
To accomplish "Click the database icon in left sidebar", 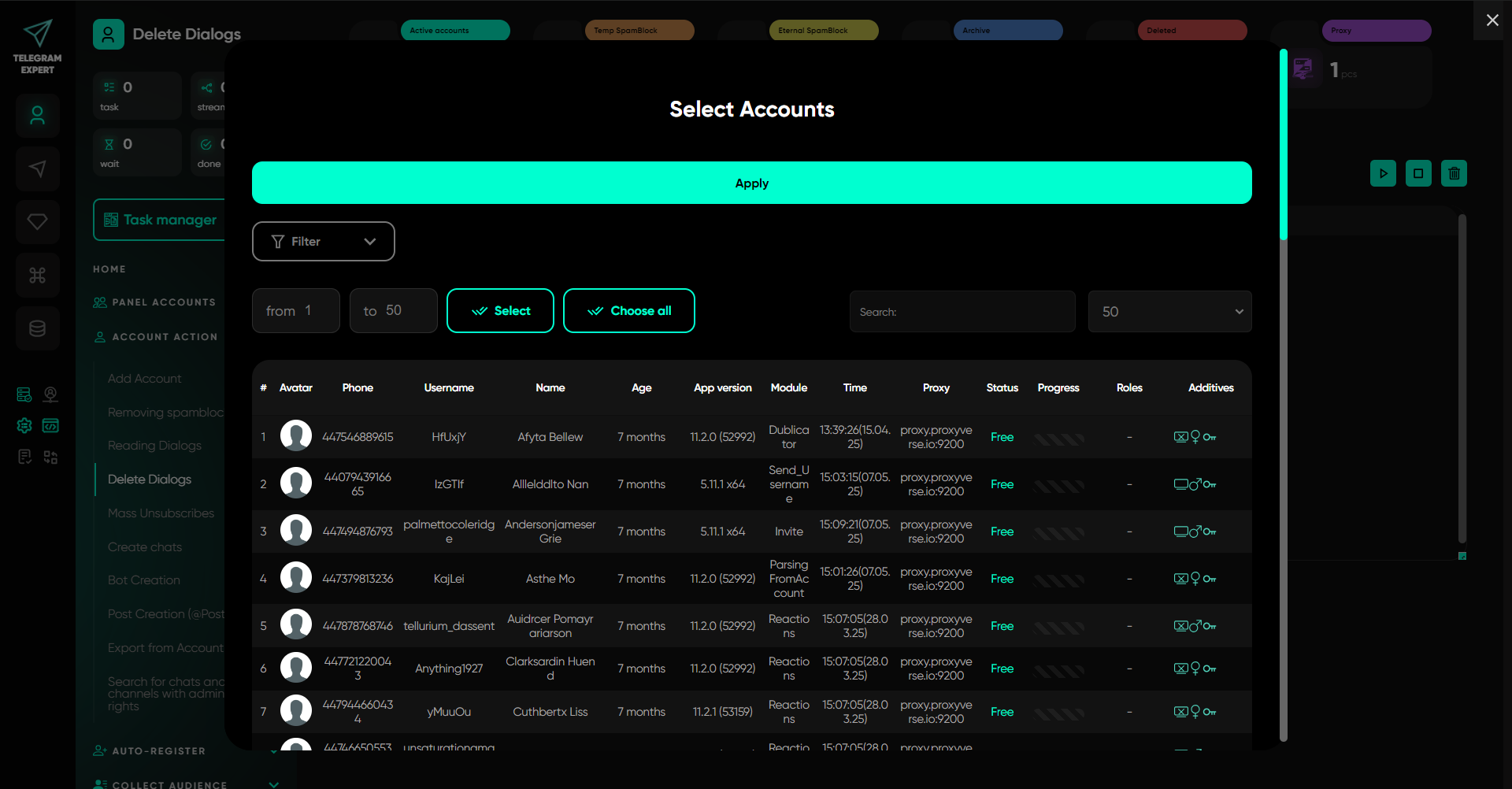I will pyautogui.click(x=37, y=328).
